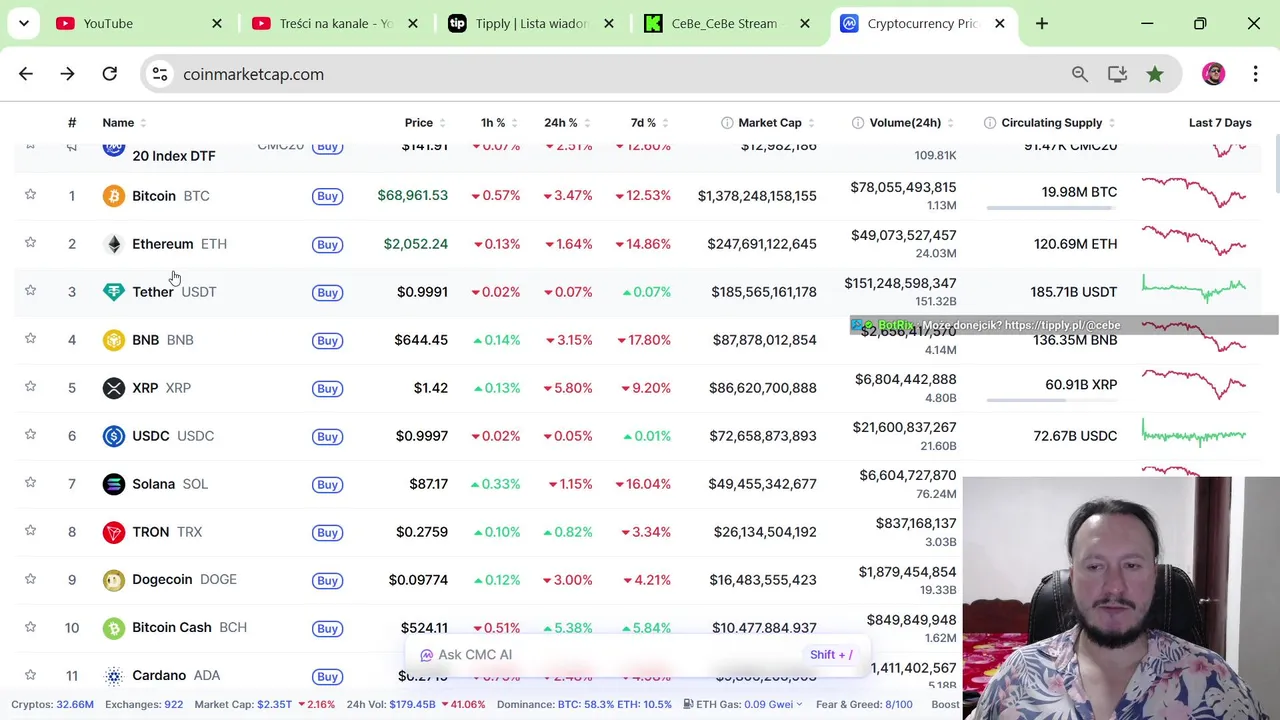
Task: Open the site information icon in address bar
Action: coord(160,74)
